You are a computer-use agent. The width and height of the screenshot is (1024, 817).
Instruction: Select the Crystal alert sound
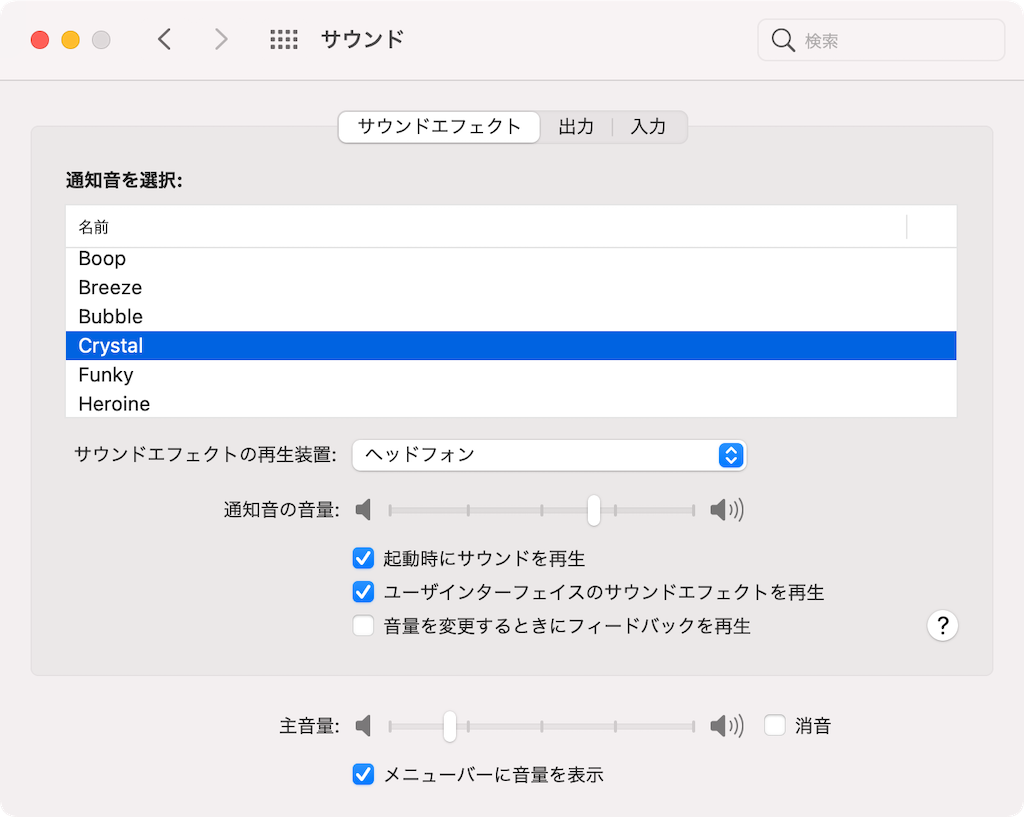tap(511, 345)
